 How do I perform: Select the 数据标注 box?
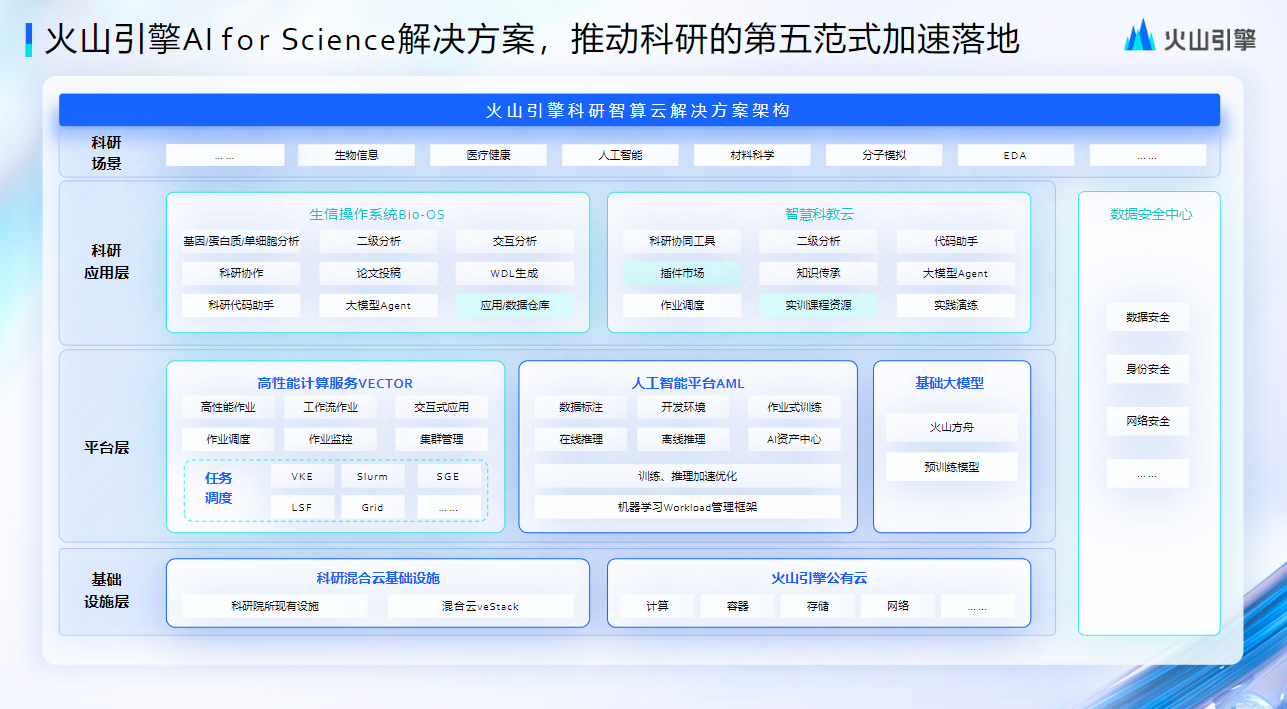tap(580, 407)
